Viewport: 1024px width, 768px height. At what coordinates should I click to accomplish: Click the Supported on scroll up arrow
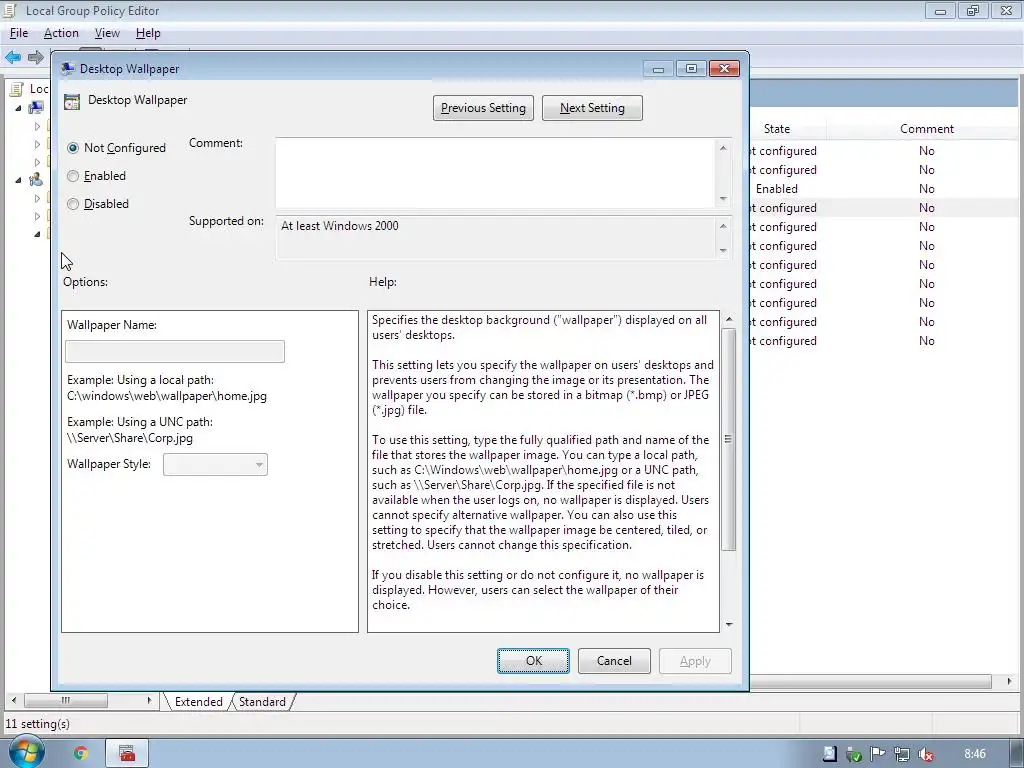click(723, 227)
